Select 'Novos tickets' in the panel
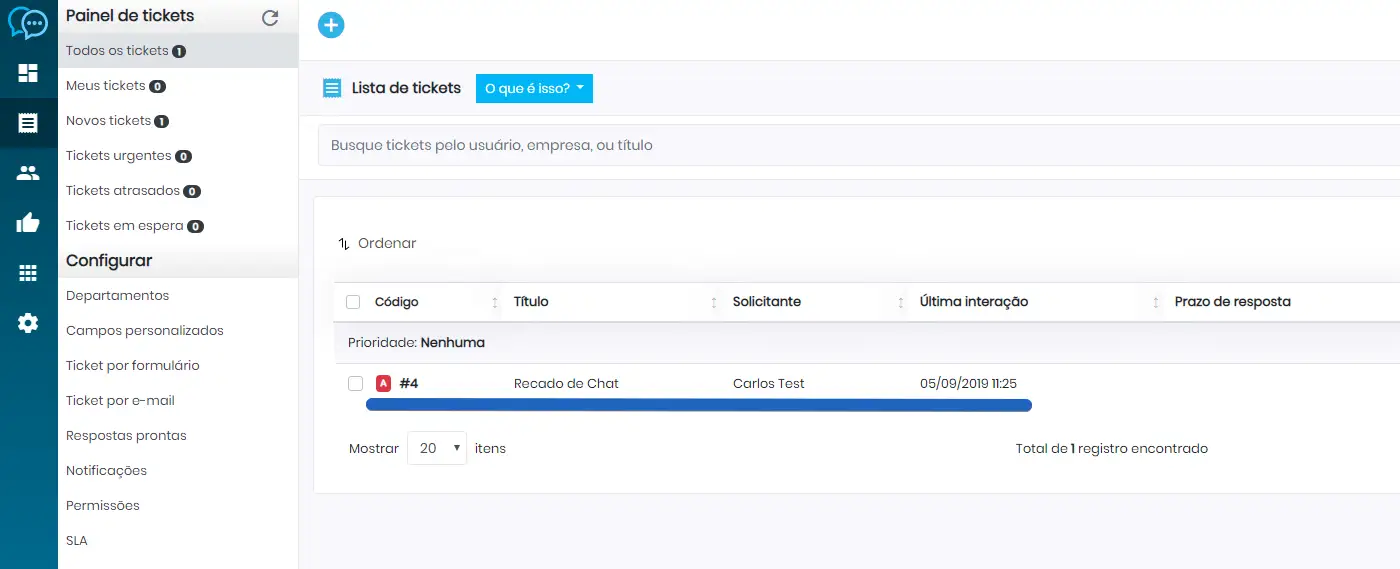Screen dimensions: 1400x569 (x=108, y=121)
